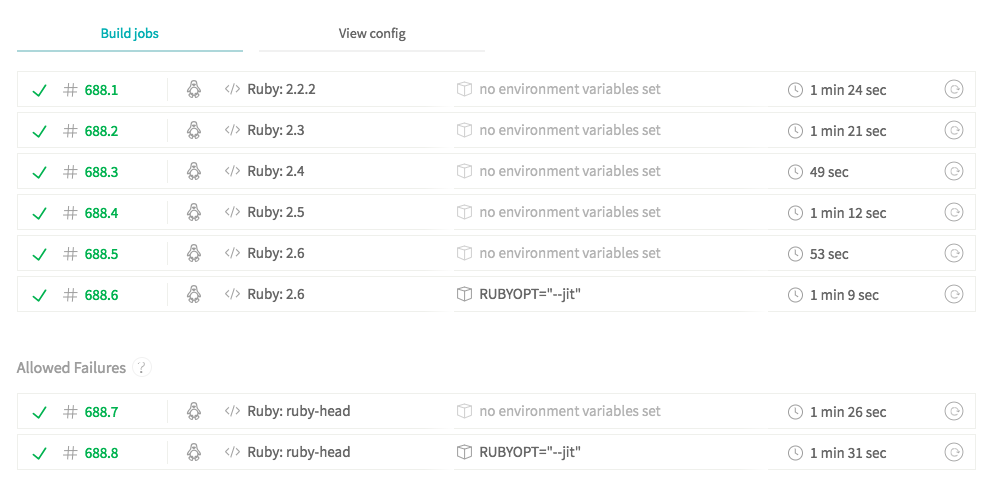Image resolution: width=983 pixels, height=488 pixels.
Task: Click the restart icon for job 688.7
Action: coord(954,411)
